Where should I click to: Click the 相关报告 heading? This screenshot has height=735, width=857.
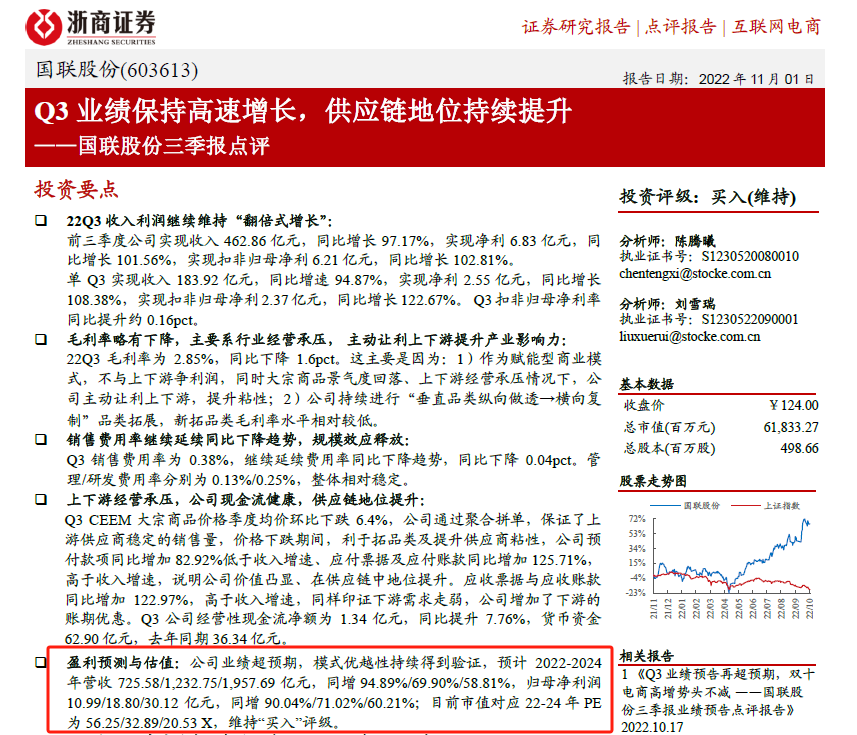click(647, 656)
